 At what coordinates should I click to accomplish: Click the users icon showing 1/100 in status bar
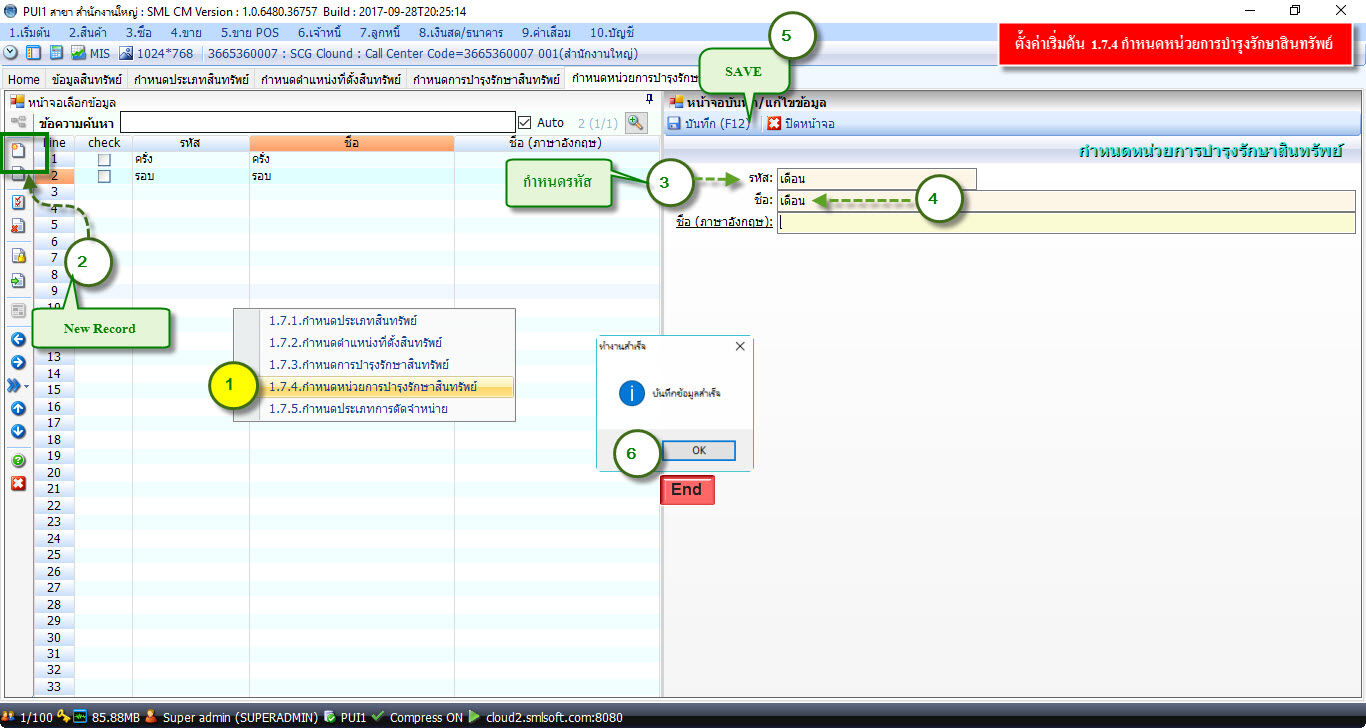[9, 717]
